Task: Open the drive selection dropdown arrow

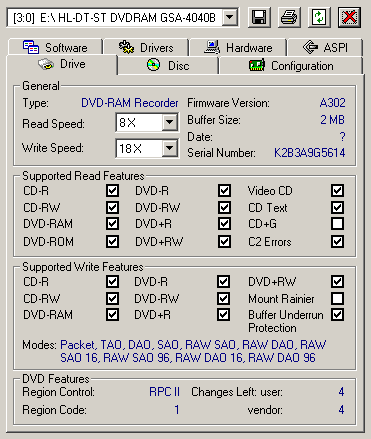Action: point(230,17)
